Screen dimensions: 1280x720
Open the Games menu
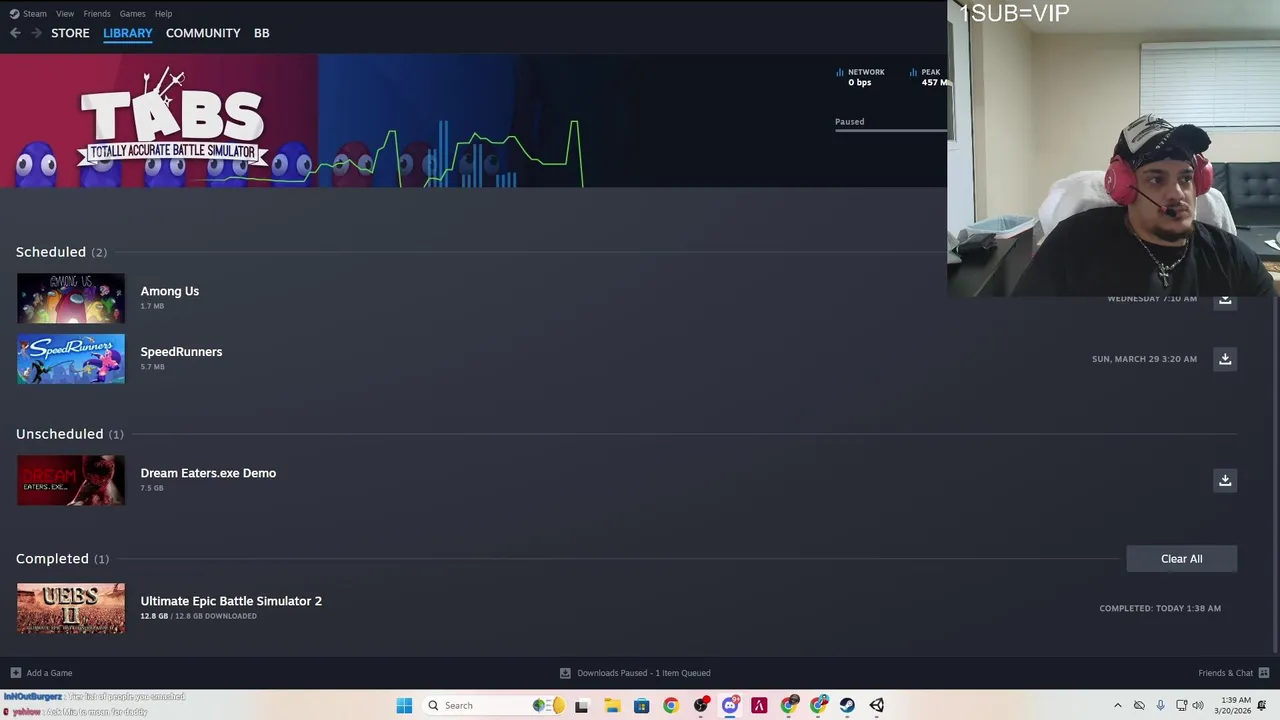tap(132, 14)
